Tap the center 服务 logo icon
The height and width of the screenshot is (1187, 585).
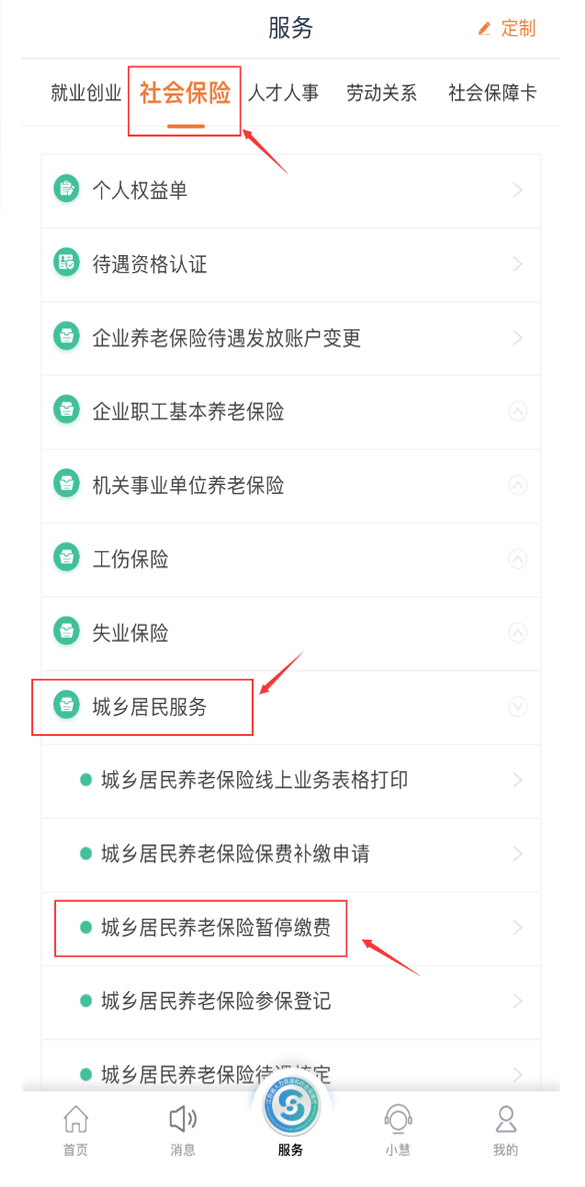point(291,1107)
